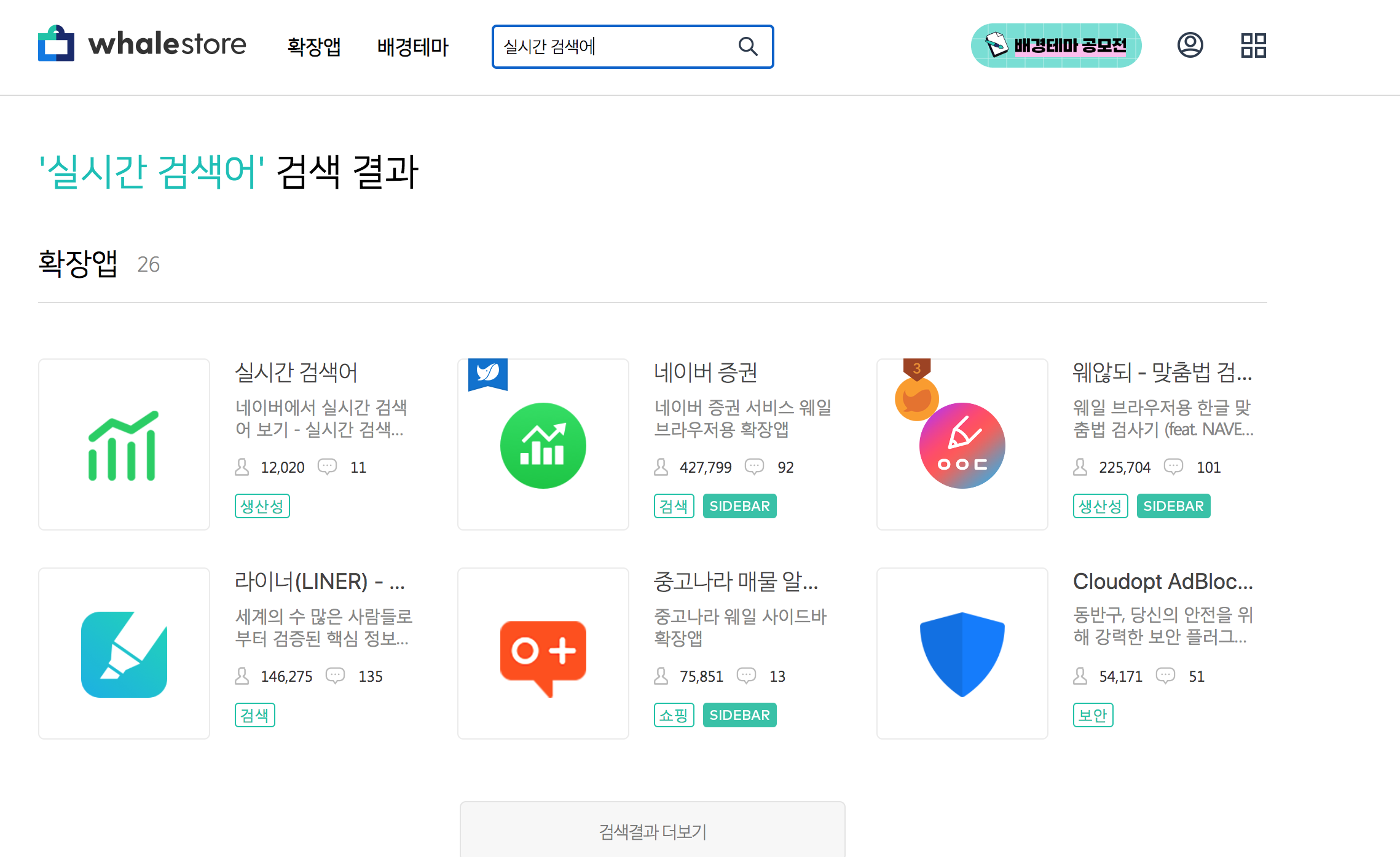Click the whale badge on 네이버 증권 card

click(x=488, y=374)
